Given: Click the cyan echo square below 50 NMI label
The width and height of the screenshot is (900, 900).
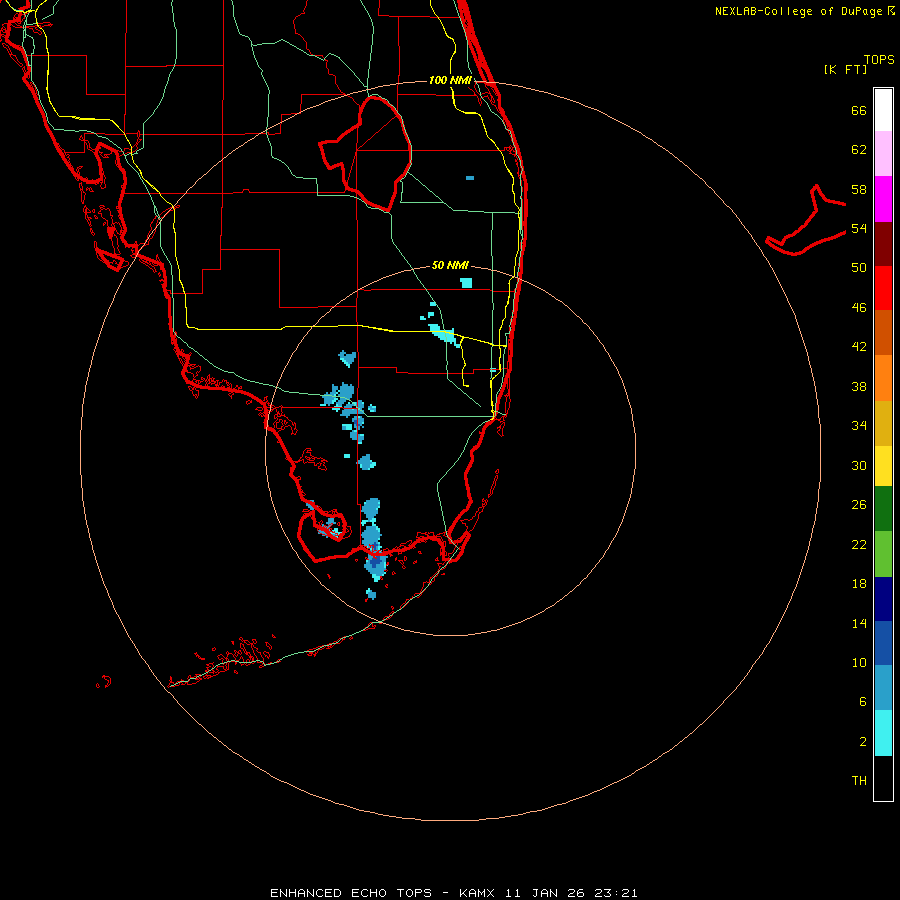Looking at the screenshot, I should (x=466, y=282).
